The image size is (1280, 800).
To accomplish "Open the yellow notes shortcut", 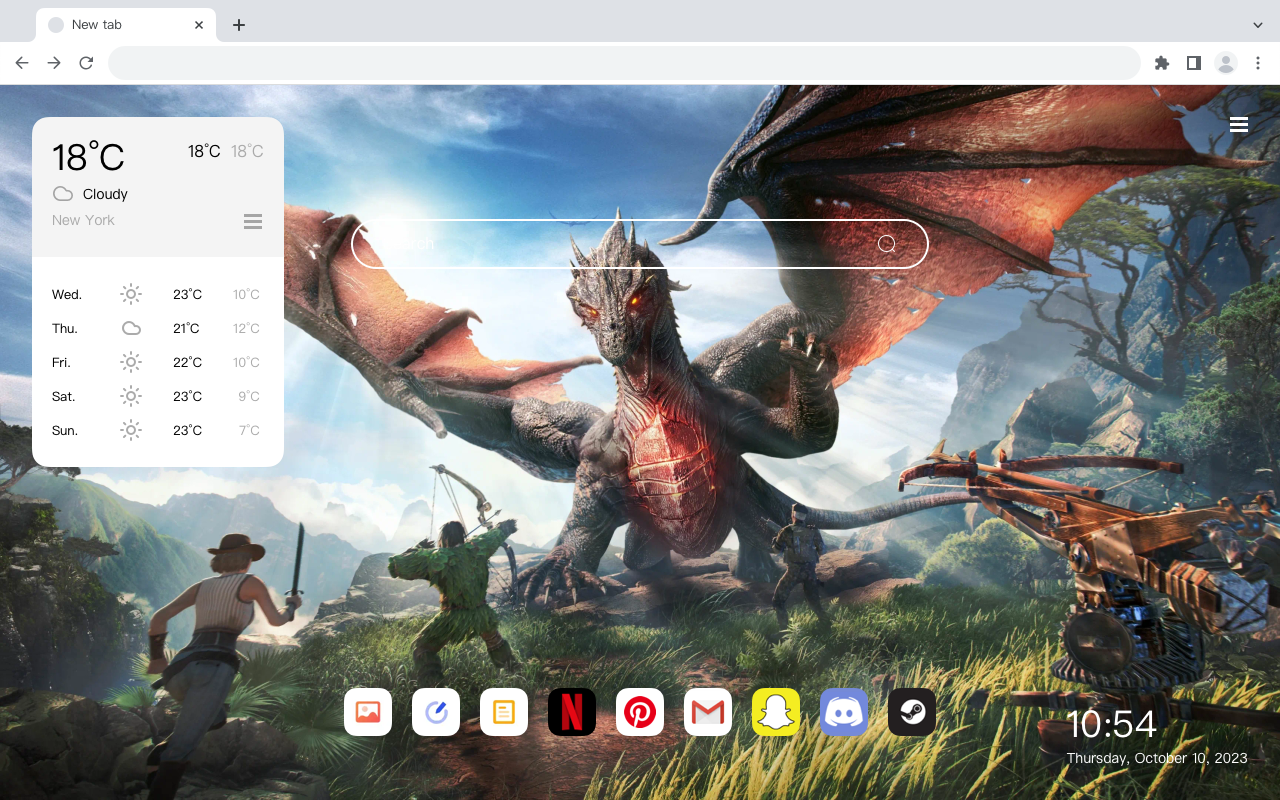I will (504, 712).
